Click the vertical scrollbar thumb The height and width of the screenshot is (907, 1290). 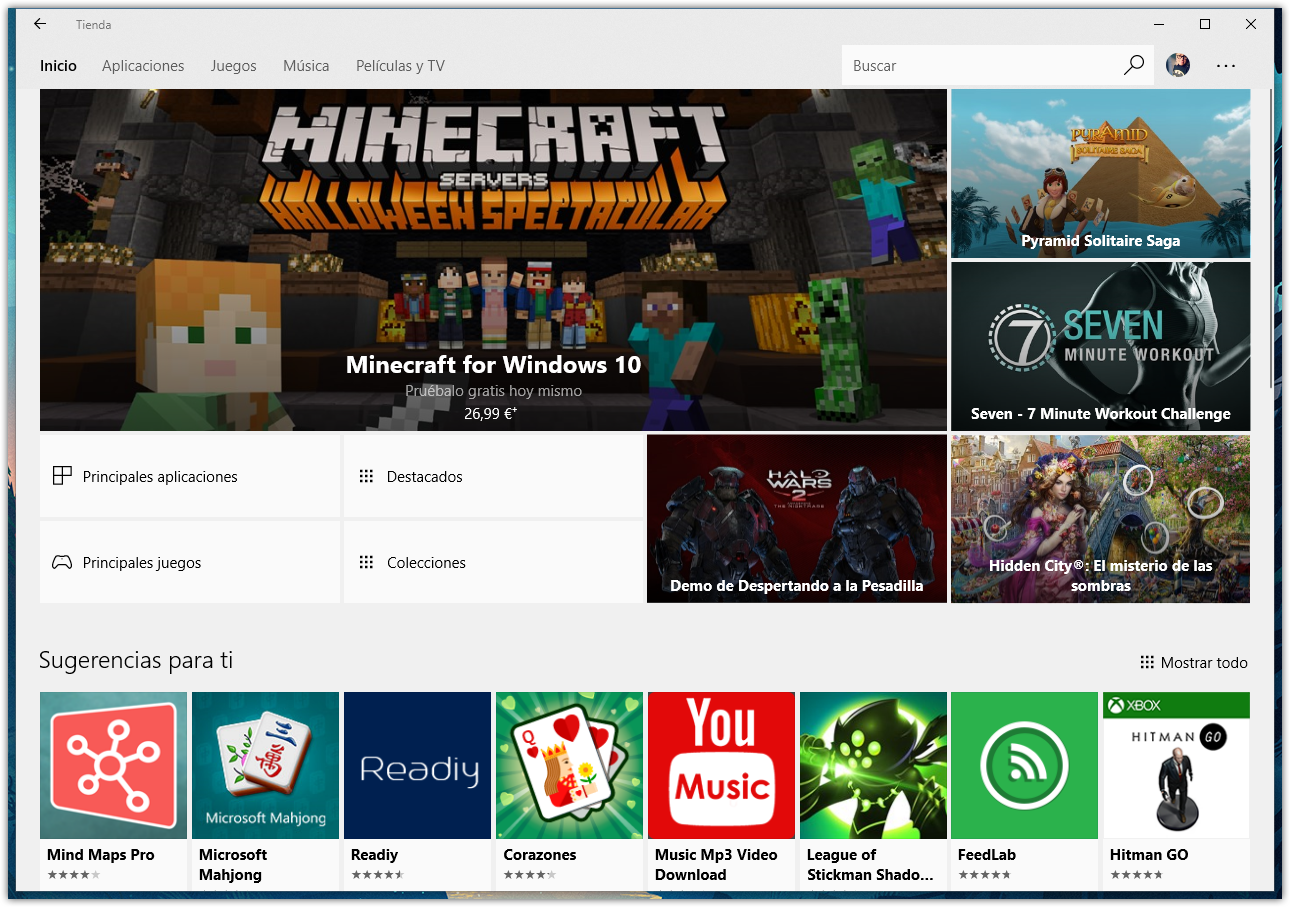click(x=1271, y=238)
